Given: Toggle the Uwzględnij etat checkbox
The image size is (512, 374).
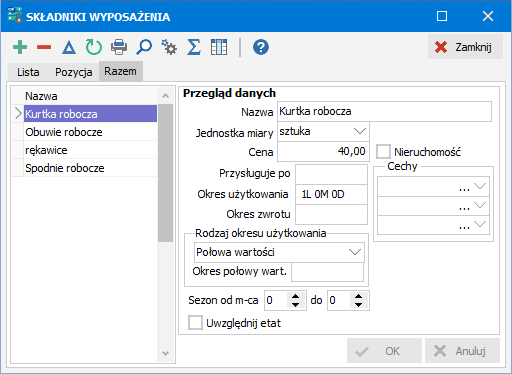Looking at the screenshot, I should (x=195, y=323).
